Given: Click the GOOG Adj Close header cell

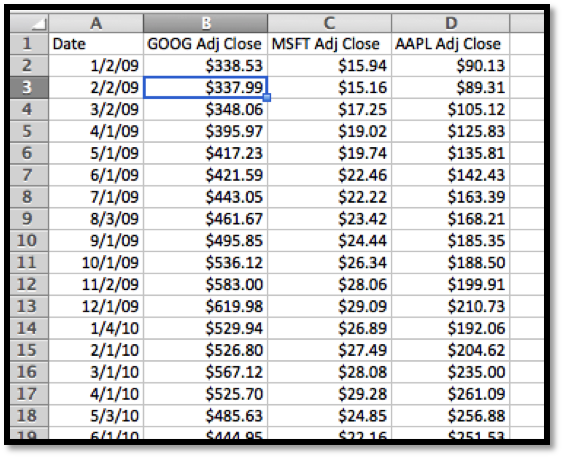Looking at the screenshot, I should (x=205, y=44).
